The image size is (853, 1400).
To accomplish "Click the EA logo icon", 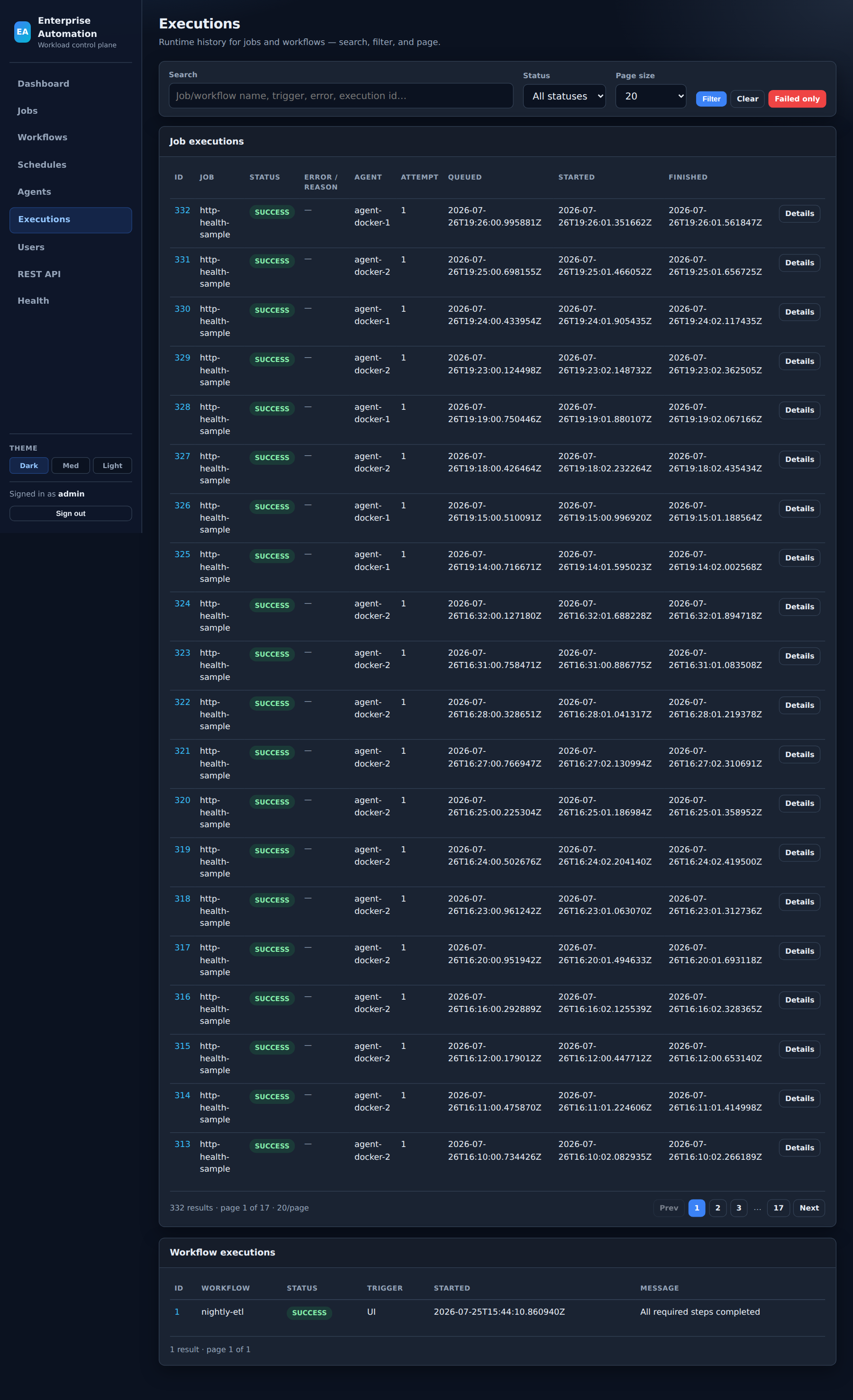I will pyautogui.click(x=22, y=32).
